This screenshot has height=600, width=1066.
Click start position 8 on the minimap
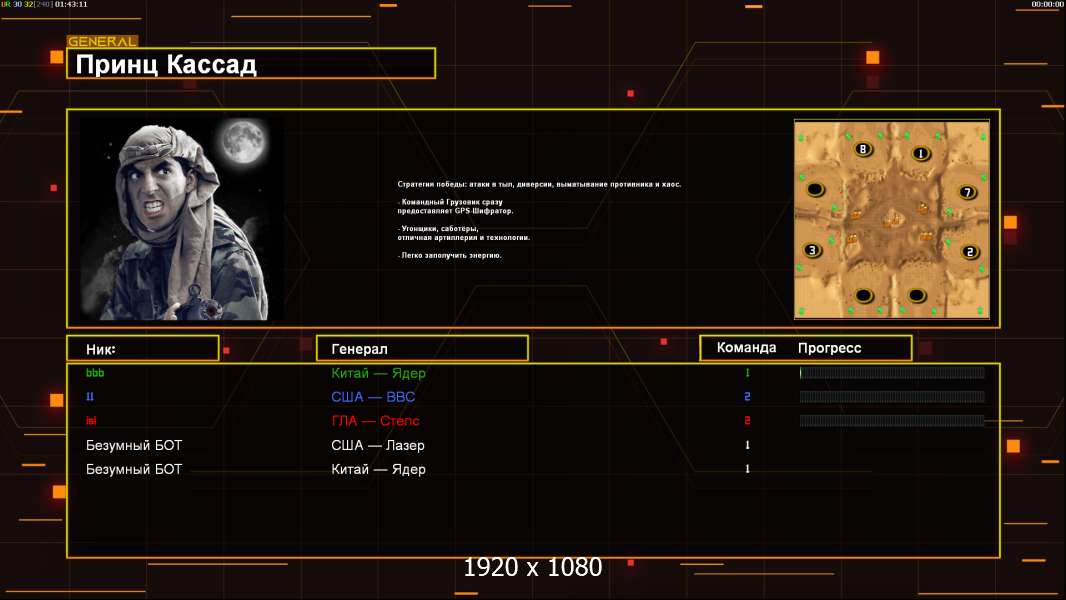tap(865, 150)
